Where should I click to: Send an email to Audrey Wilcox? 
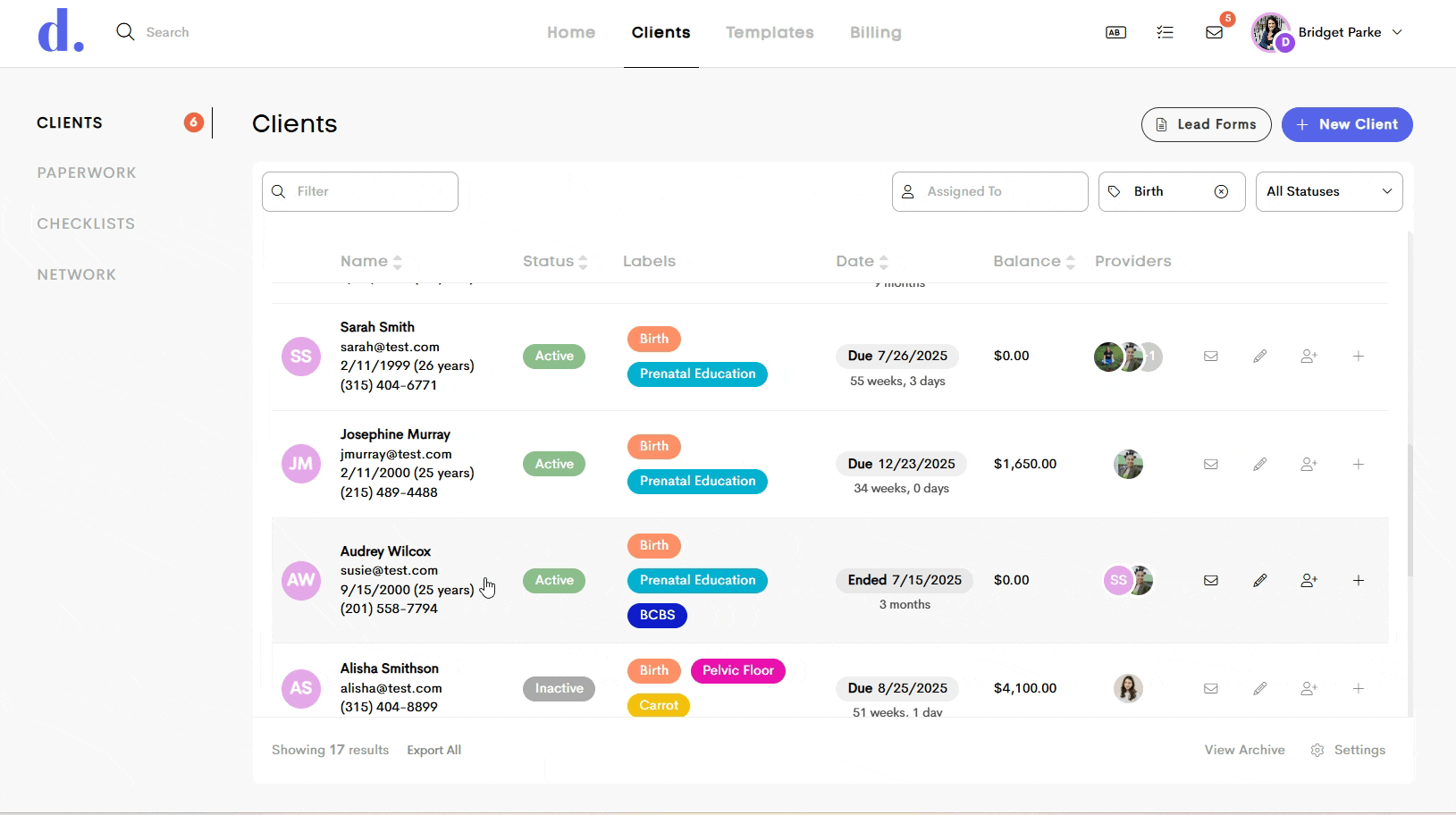(x=1211, y=580)
